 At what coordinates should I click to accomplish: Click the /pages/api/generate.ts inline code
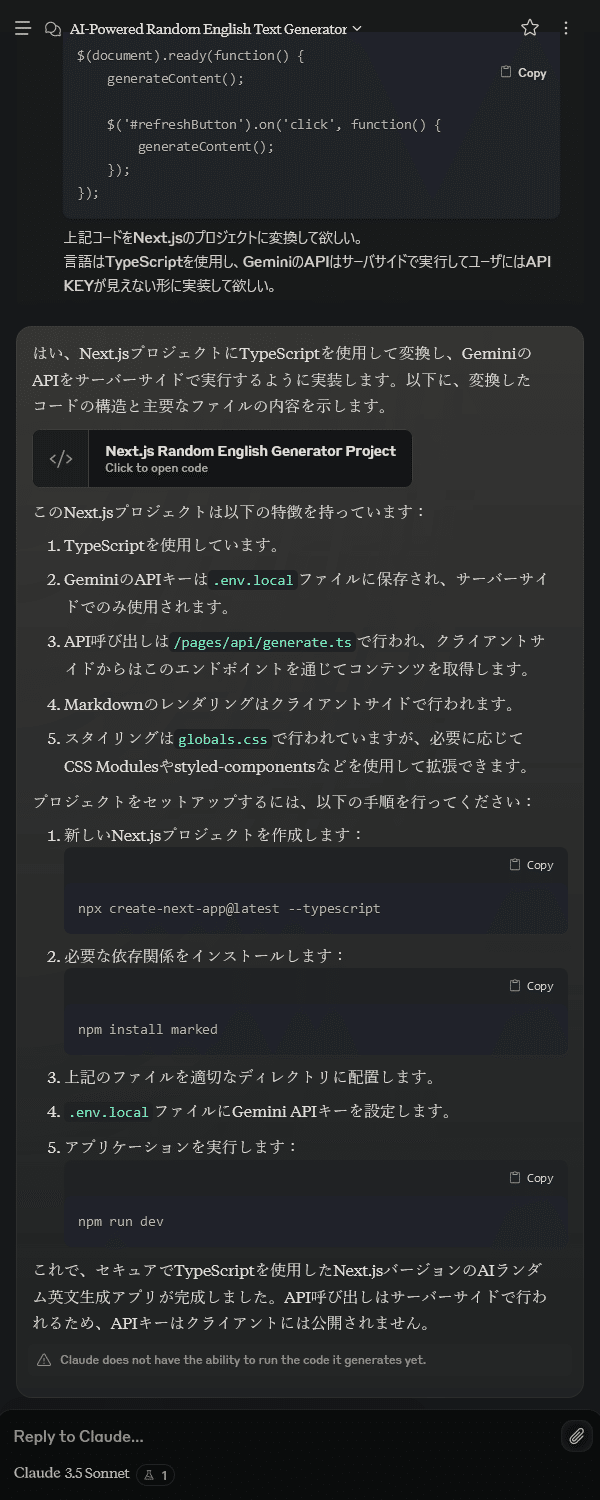263,642
